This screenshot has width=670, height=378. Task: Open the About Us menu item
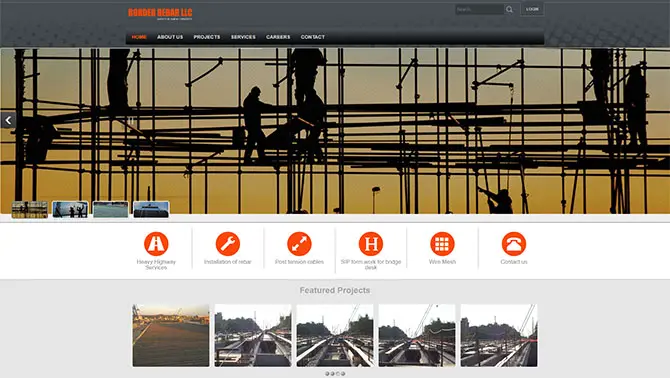pos(170,37)
